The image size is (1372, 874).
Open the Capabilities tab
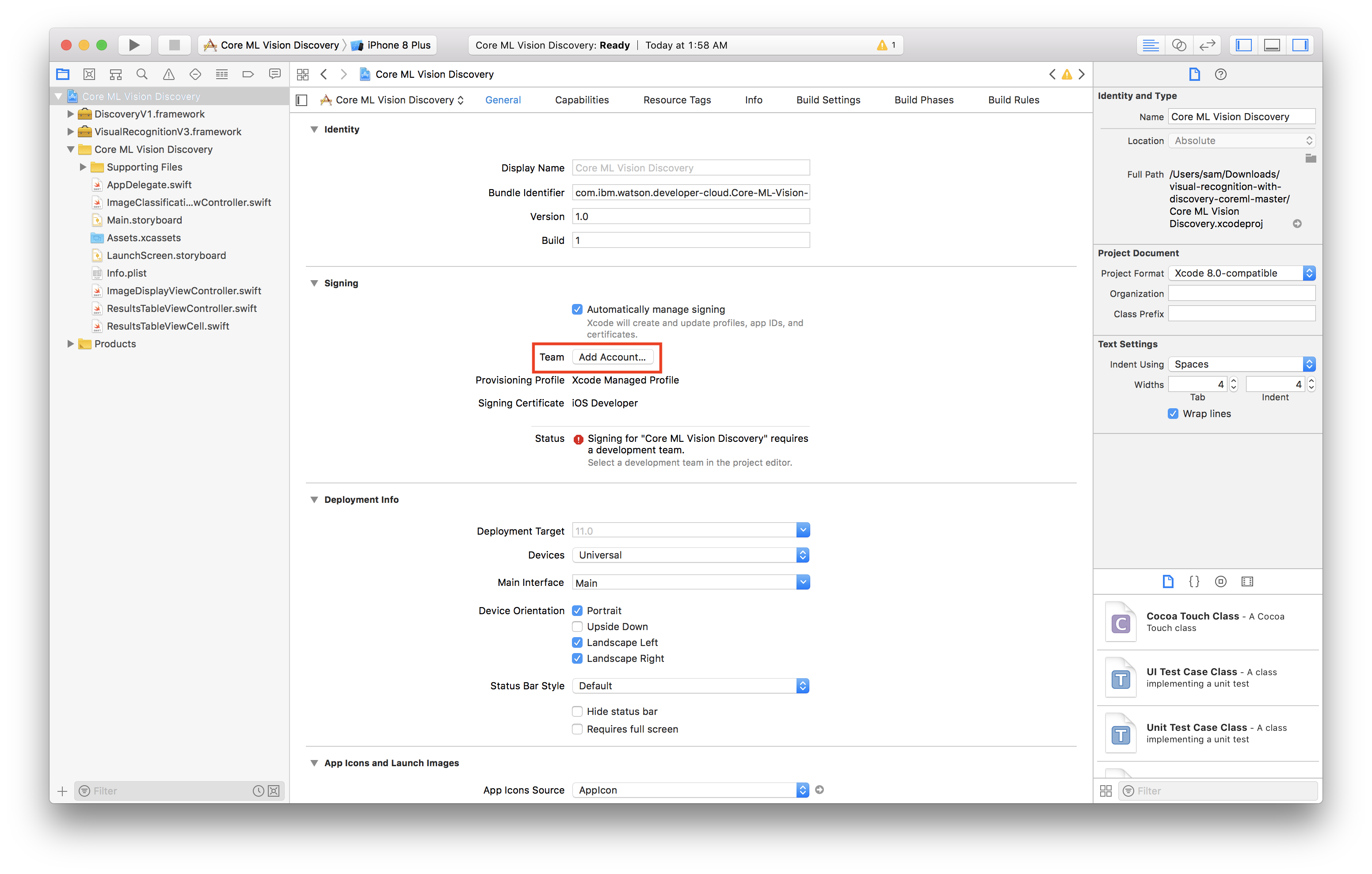click(581, 99)
